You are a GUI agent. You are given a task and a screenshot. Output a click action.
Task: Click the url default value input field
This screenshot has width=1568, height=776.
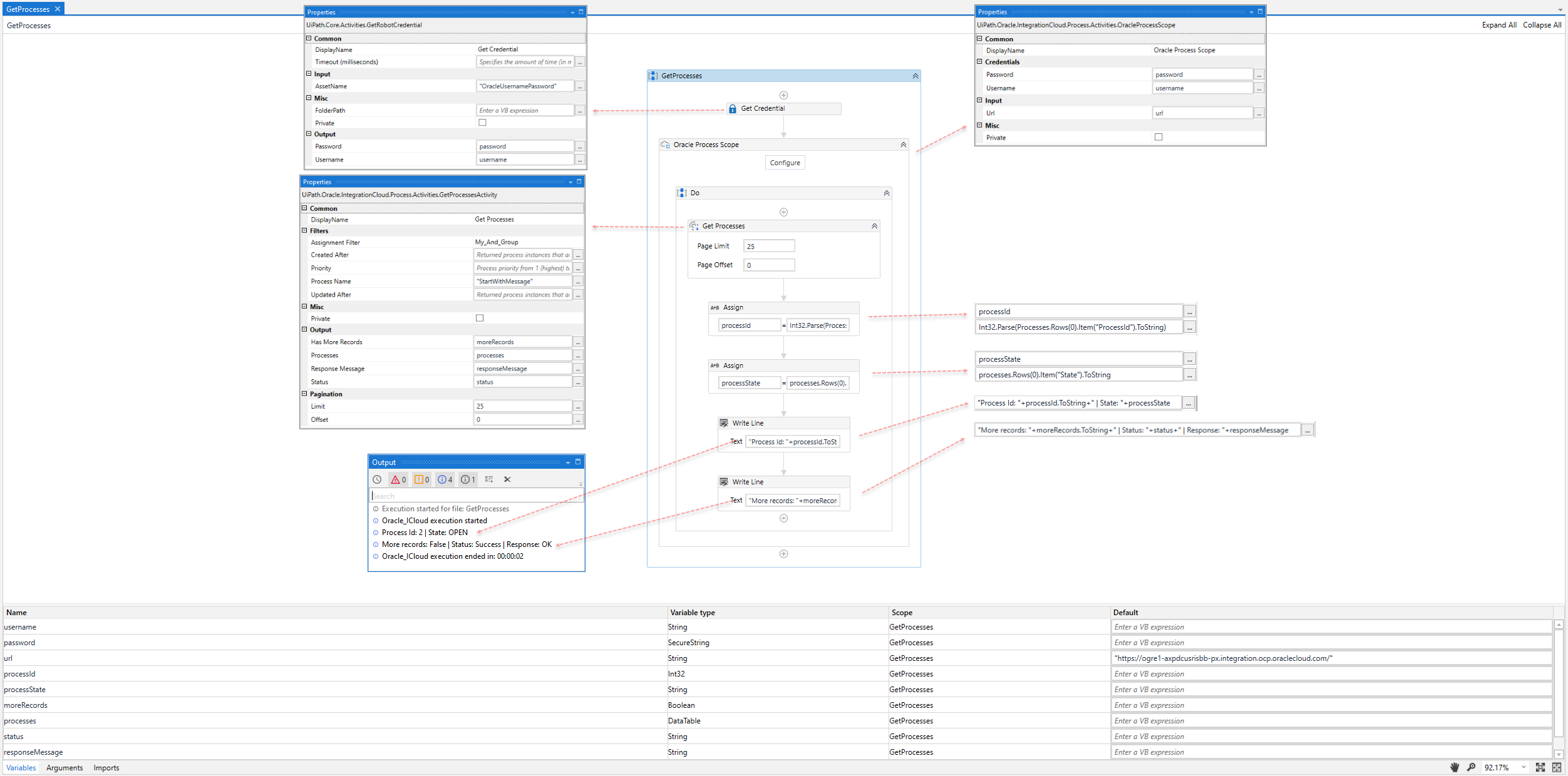click(1330, 658)
